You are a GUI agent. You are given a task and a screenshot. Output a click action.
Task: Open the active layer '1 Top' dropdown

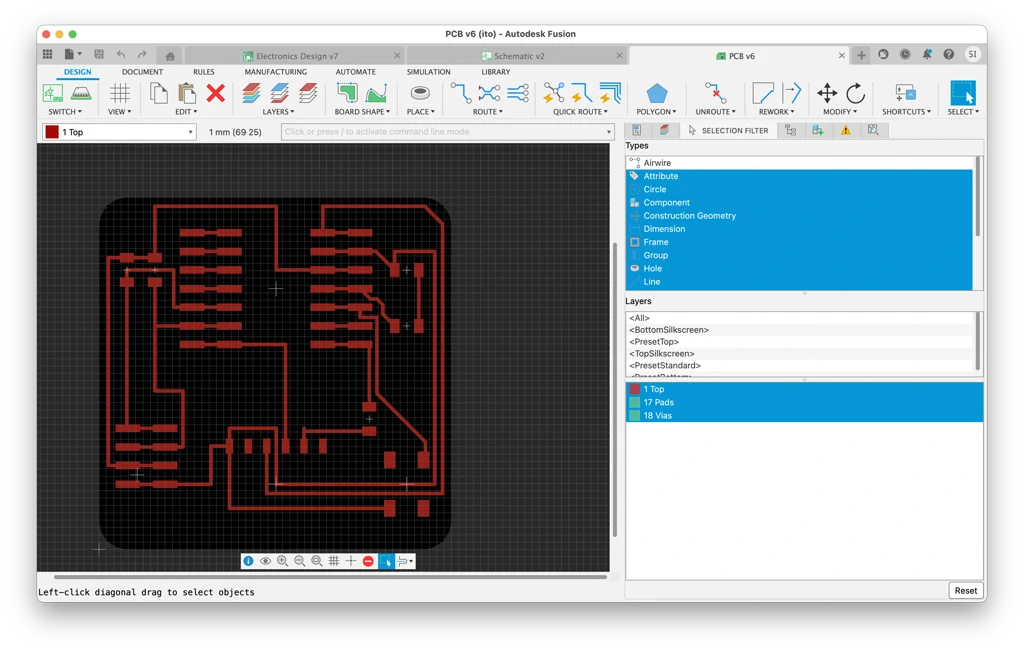(120, 132)
